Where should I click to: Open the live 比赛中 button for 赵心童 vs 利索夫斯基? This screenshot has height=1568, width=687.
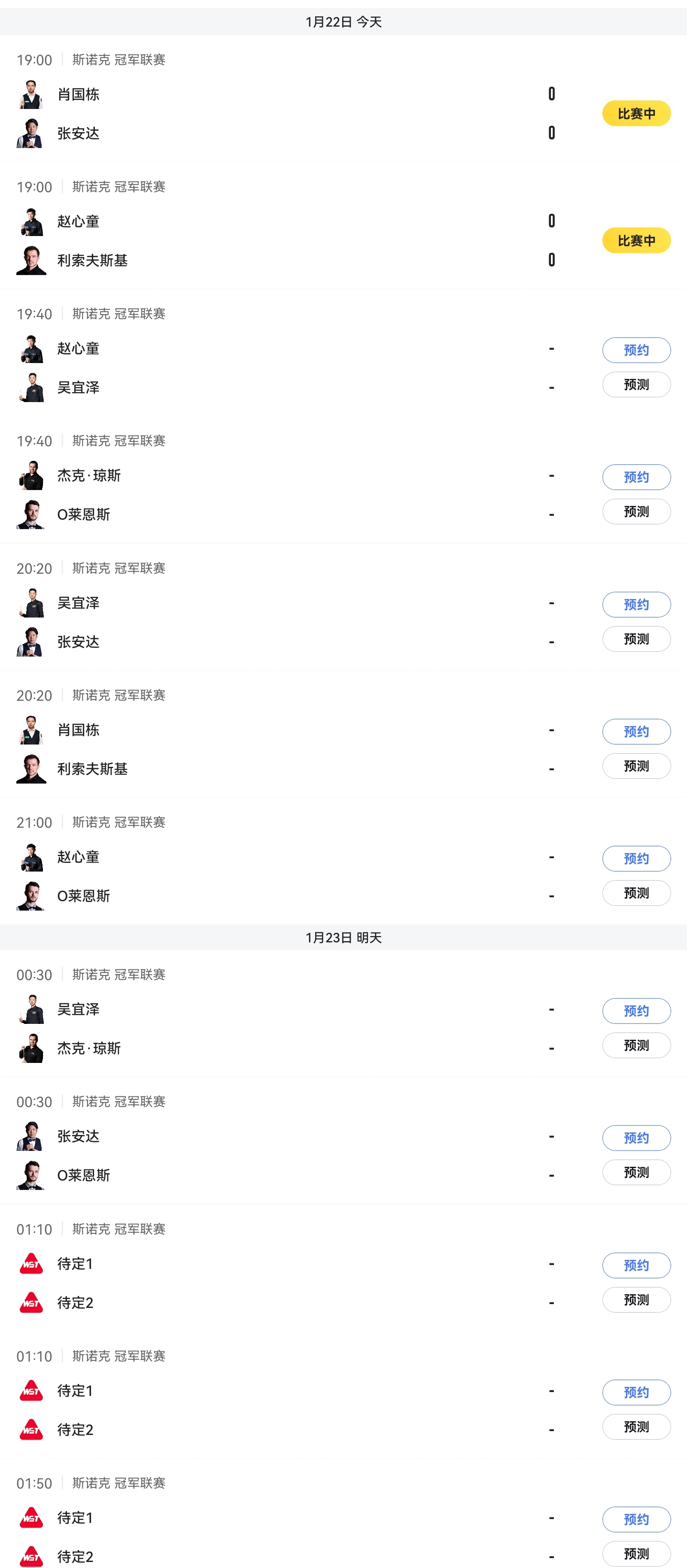tap(636, 240)
